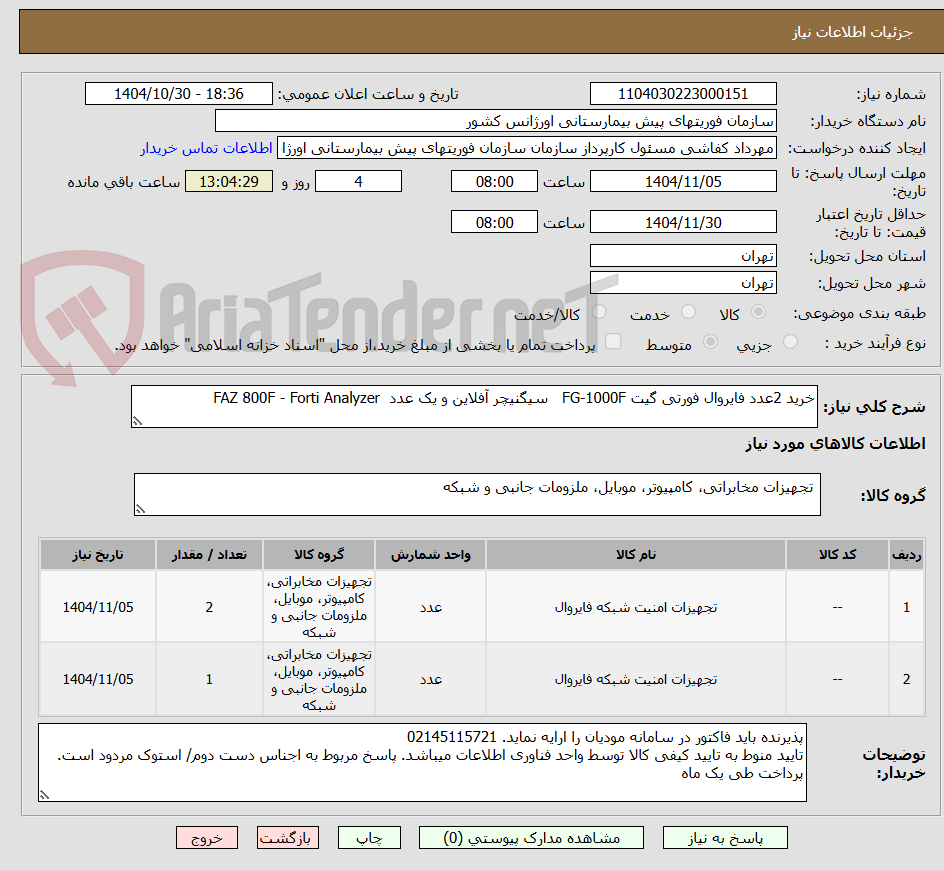The image size is (944, 870).
Task: Click the واحد شمارش column header
Action: click(x=430, y=555)
